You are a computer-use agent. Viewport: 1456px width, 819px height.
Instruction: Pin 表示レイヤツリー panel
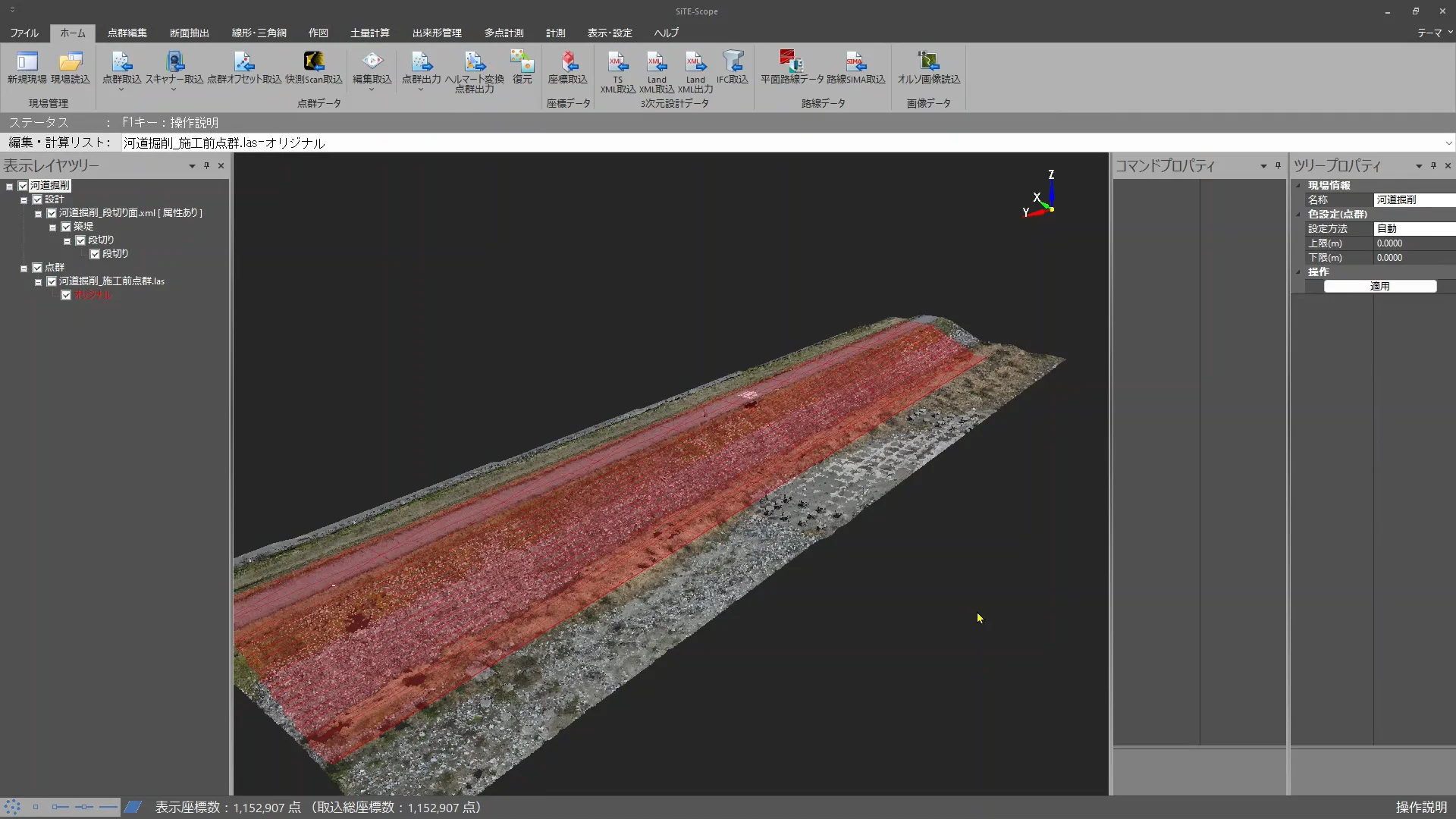tap(206, 165)
